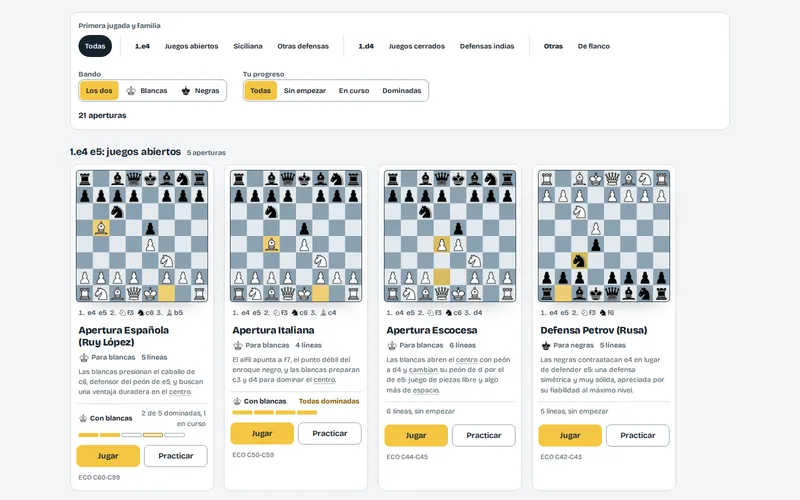Click the 'centro' link in Italiana description

[x=324, y=380]
